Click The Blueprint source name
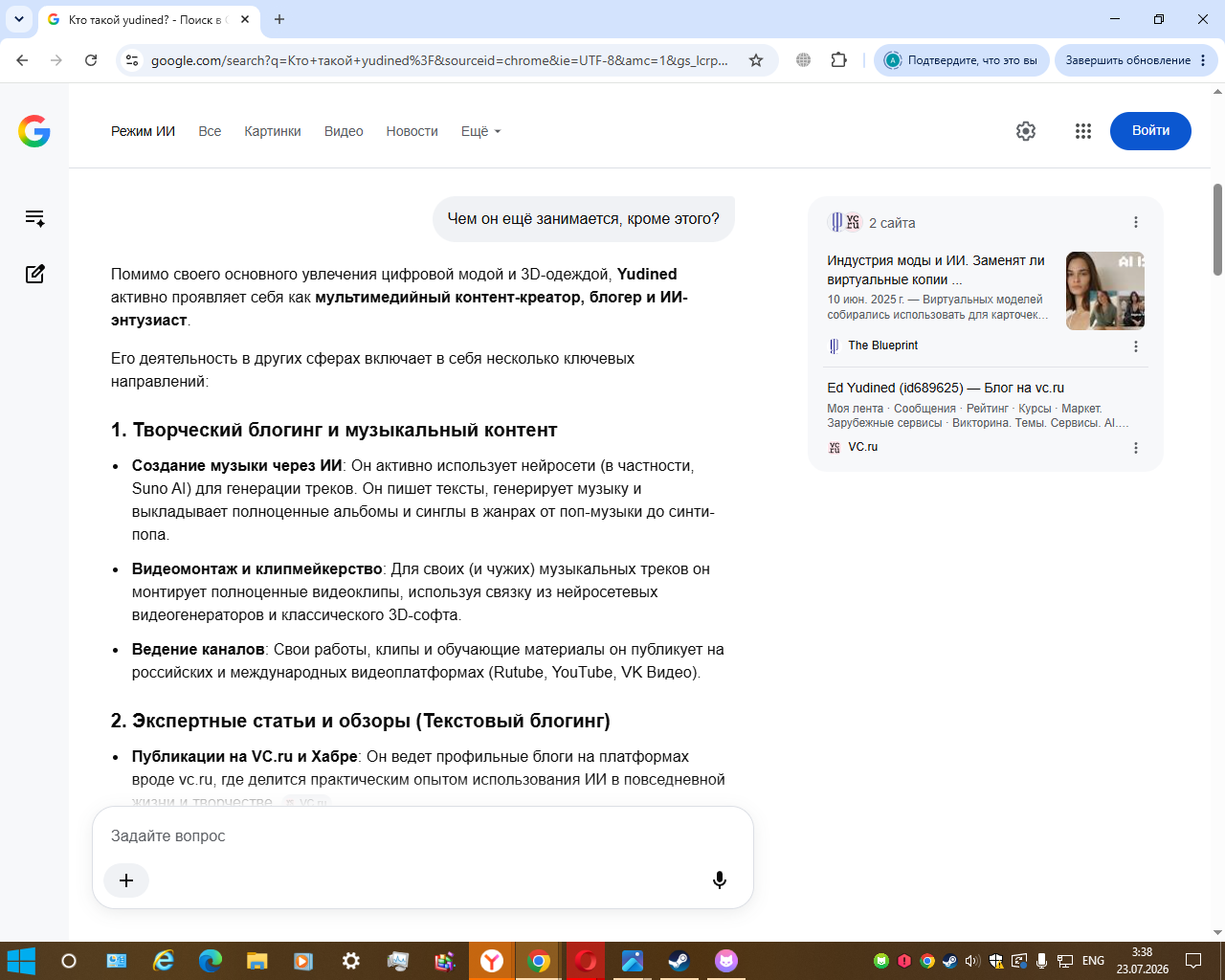1225x980 pixels. (882, 345)
